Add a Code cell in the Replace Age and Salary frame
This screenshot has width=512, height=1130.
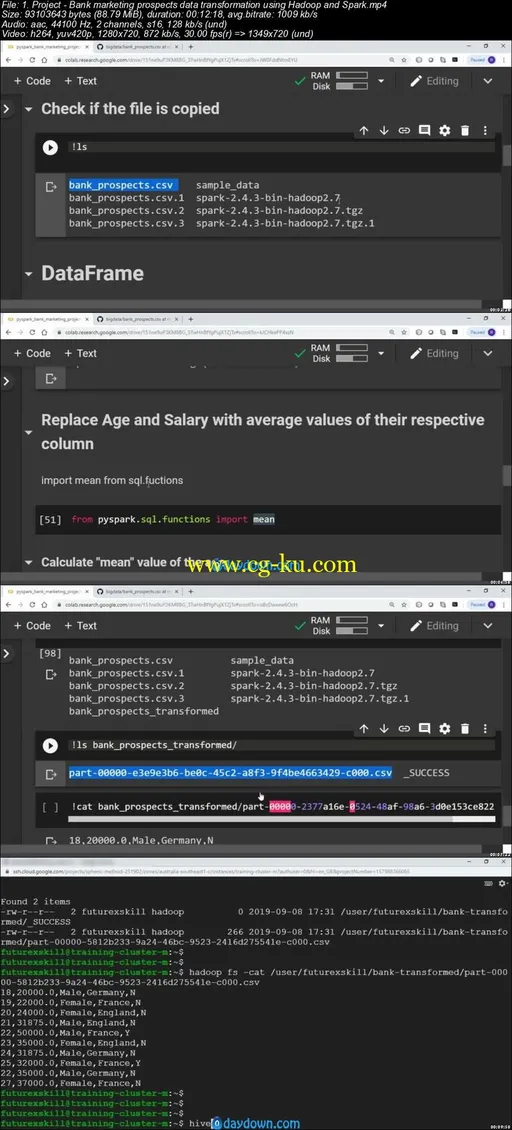click(x=32, y=353)
